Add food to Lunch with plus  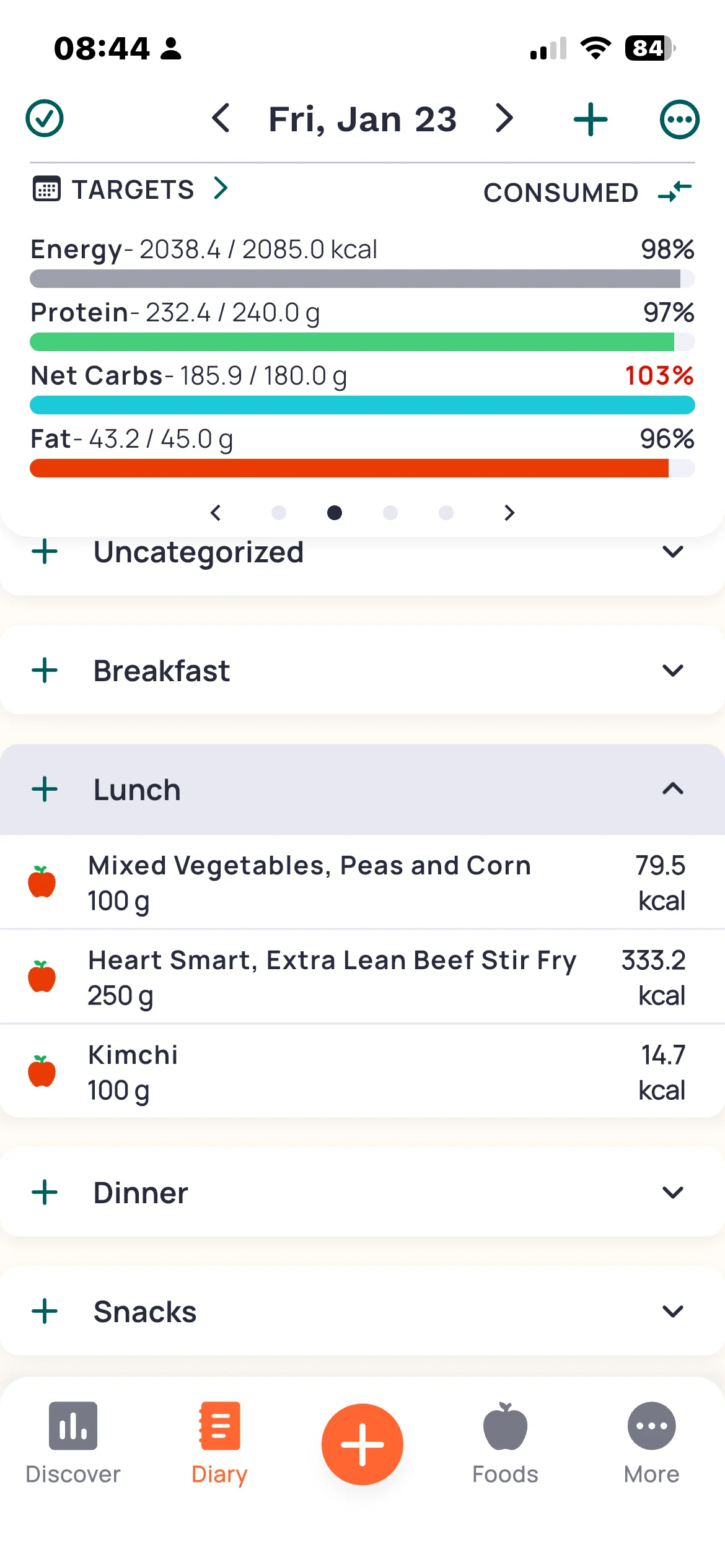[x=45, y=790]
